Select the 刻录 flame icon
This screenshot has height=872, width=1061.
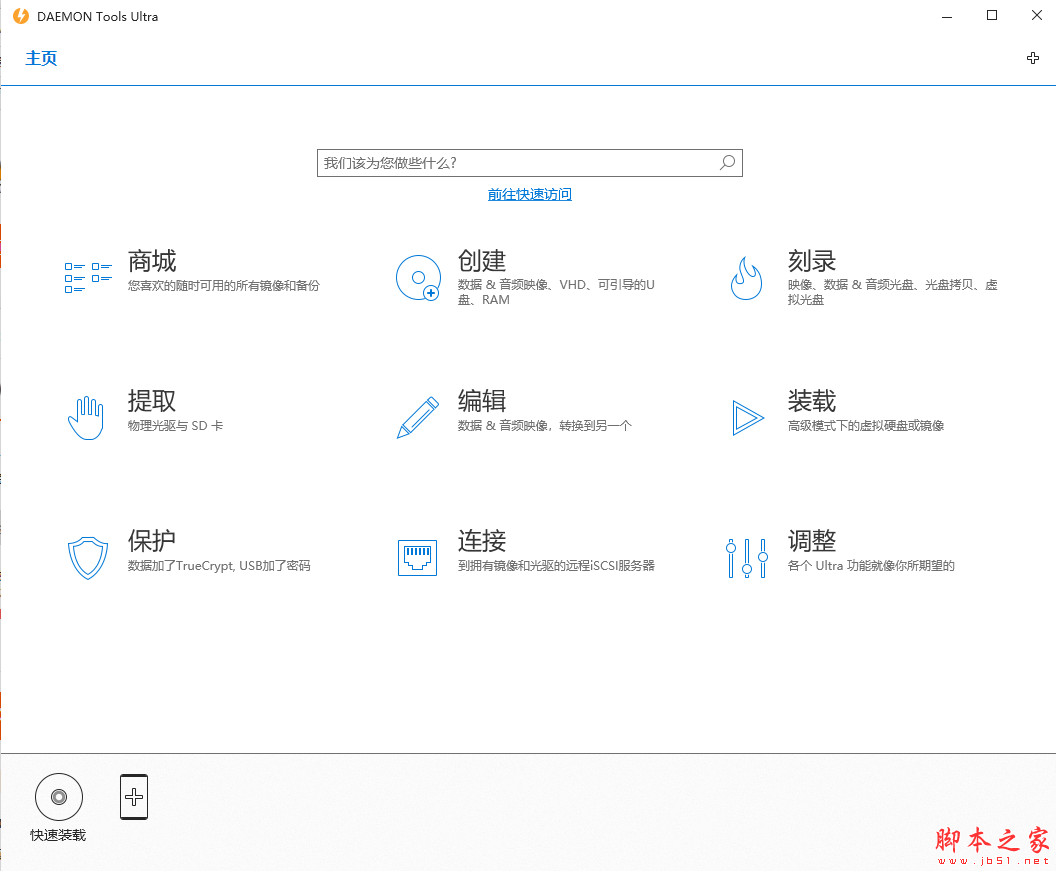point(746,278)
